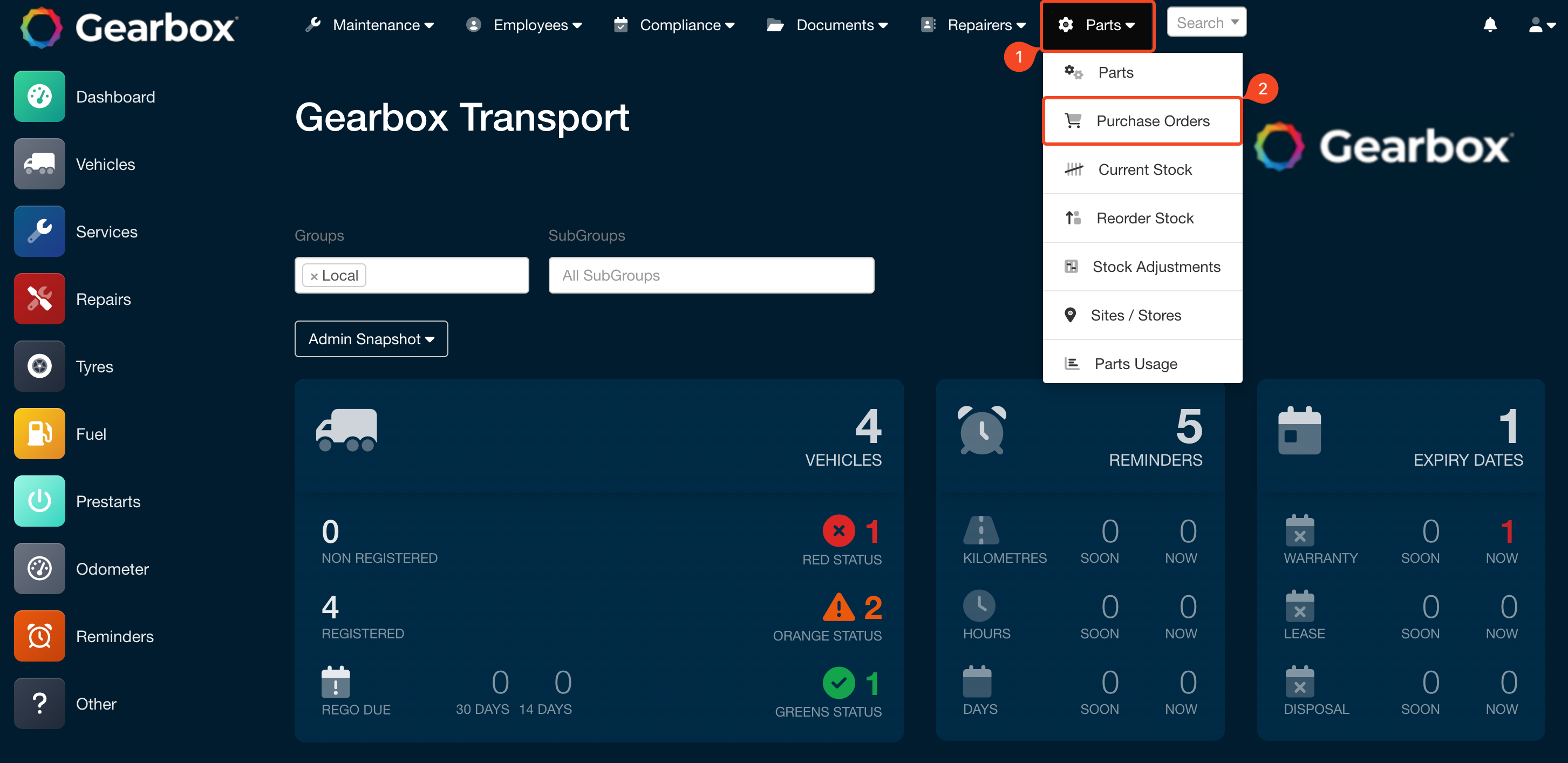
Task: Select Current Stock menu item
Action: 1142,169
